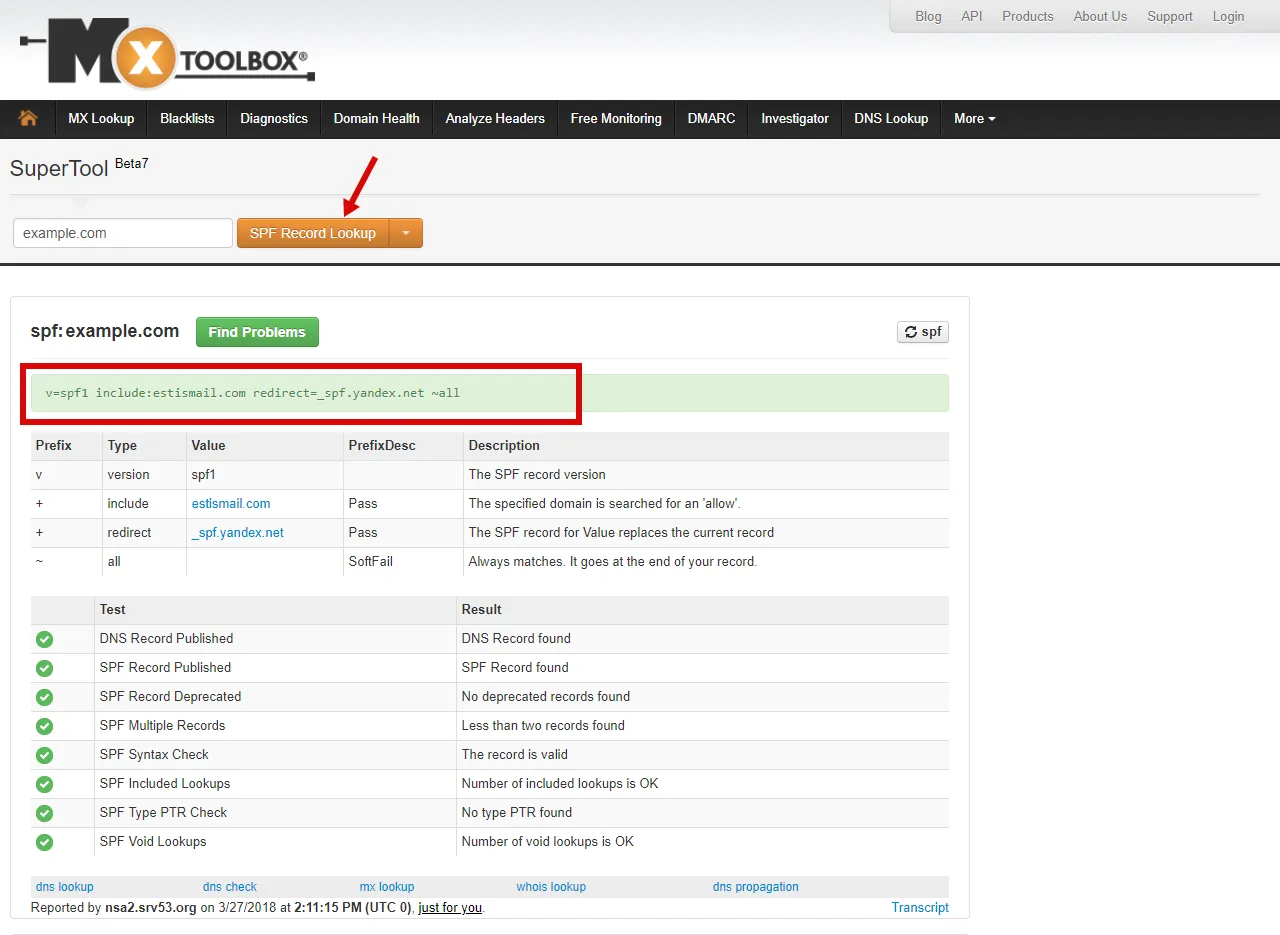This screenshot has height=935, width=1280.
Task: Open Analyze Headers page
Action: (495, 118)
